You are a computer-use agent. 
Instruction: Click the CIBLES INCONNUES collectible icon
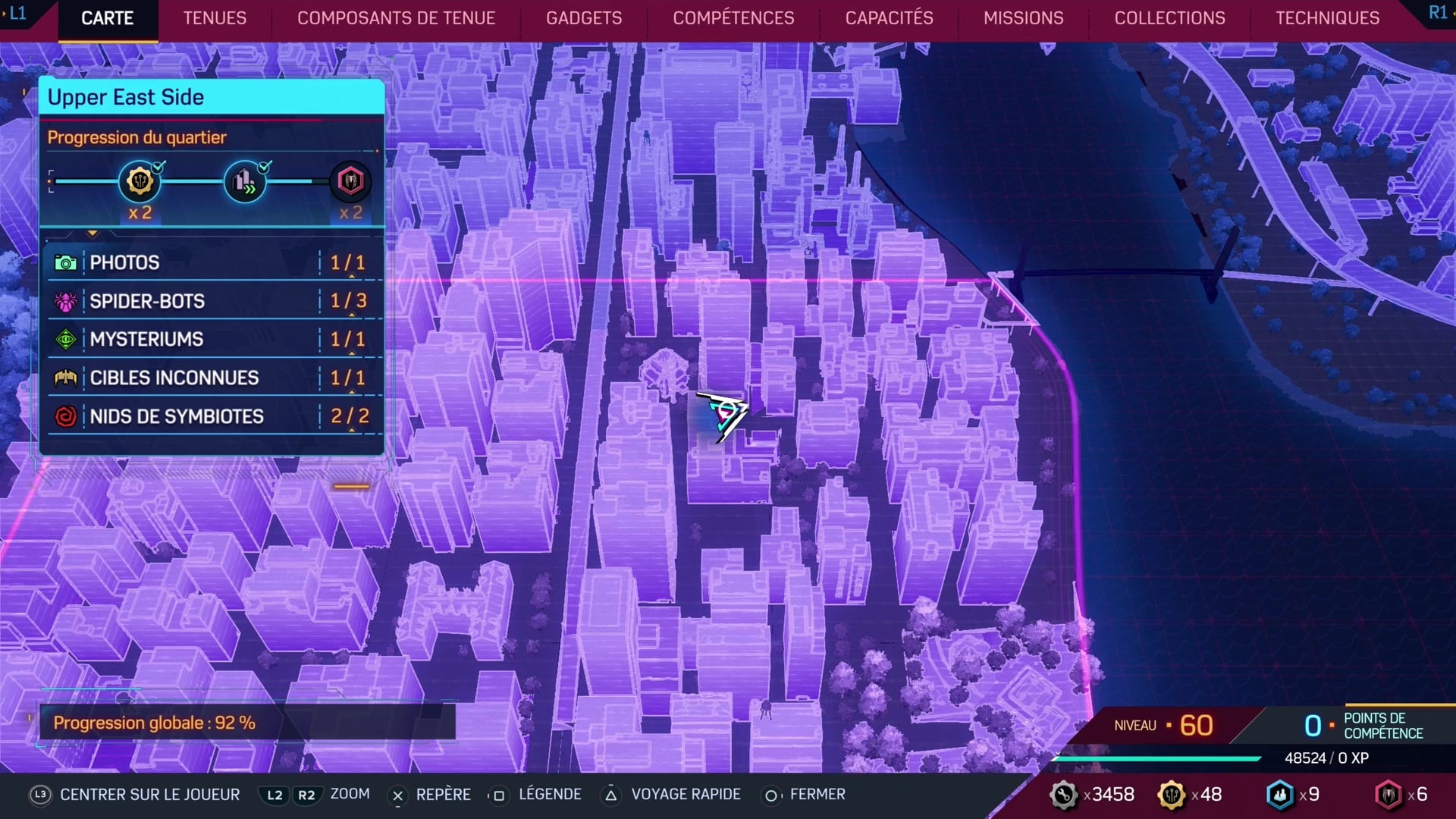pos(66,378)
